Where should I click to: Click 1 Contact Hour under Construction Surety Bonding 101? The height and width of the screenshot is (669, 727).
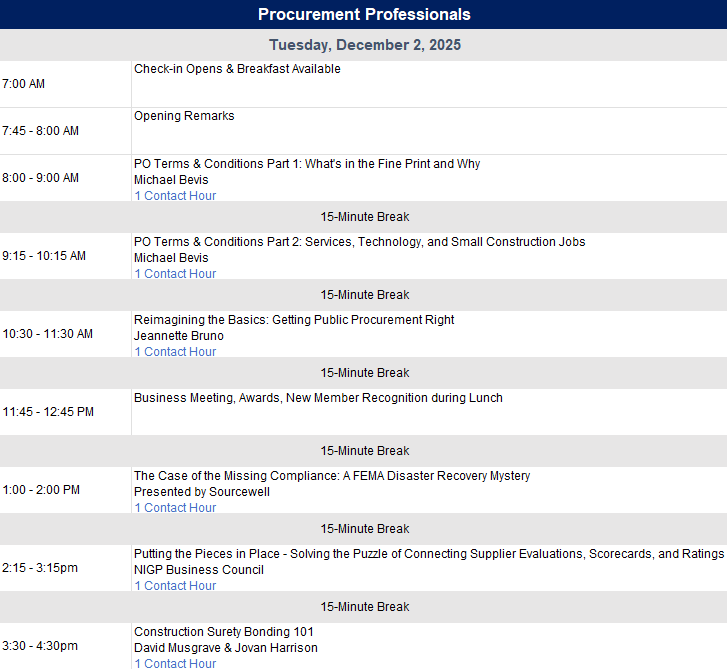click(x=175, y=663)
